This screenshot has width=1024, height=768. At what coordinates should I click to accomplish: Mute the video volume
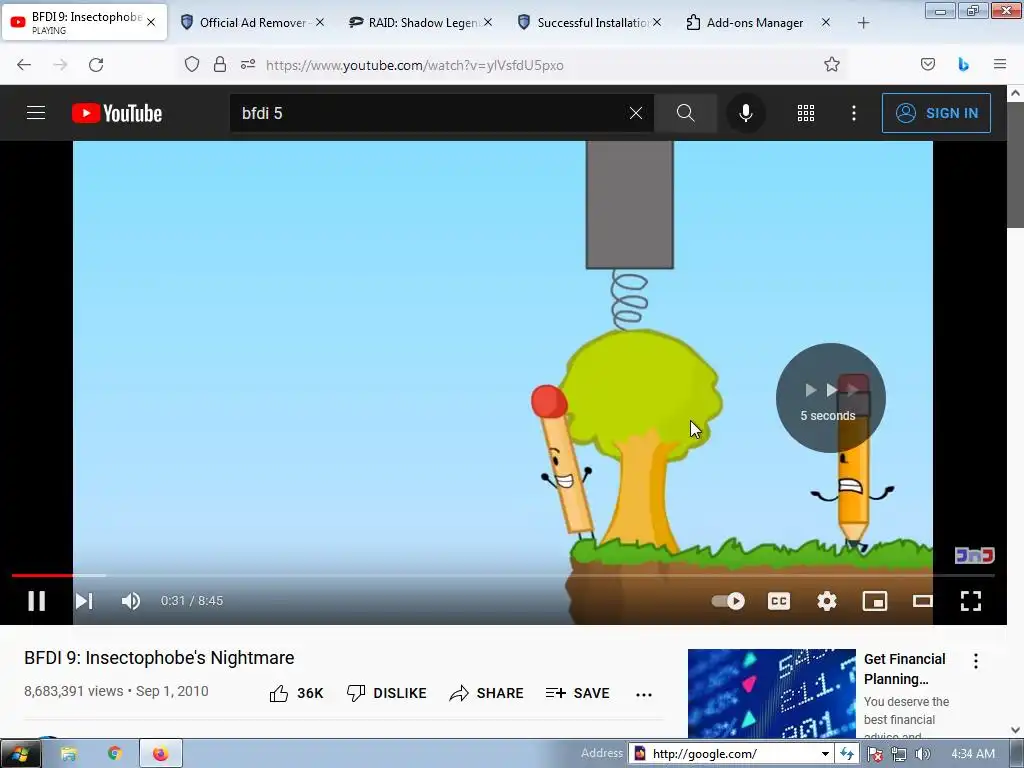click(131, 601)
